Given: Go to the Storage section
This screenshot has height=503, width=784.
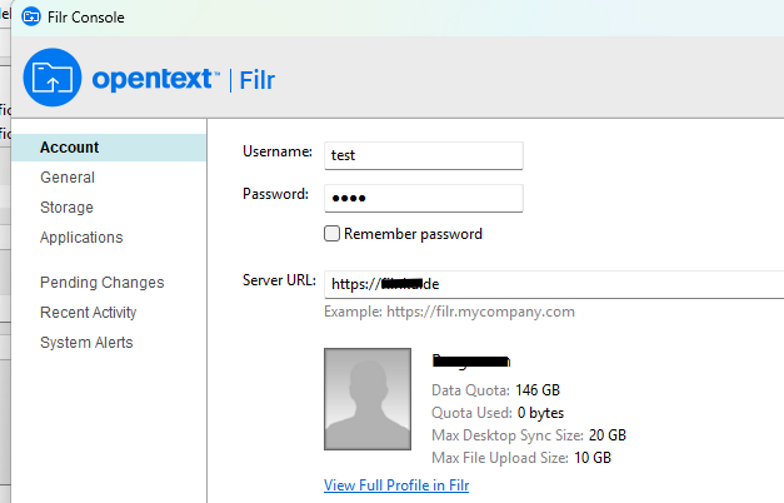Looking at the screenshot, I should pyautogui.click(x=66, y=208).
